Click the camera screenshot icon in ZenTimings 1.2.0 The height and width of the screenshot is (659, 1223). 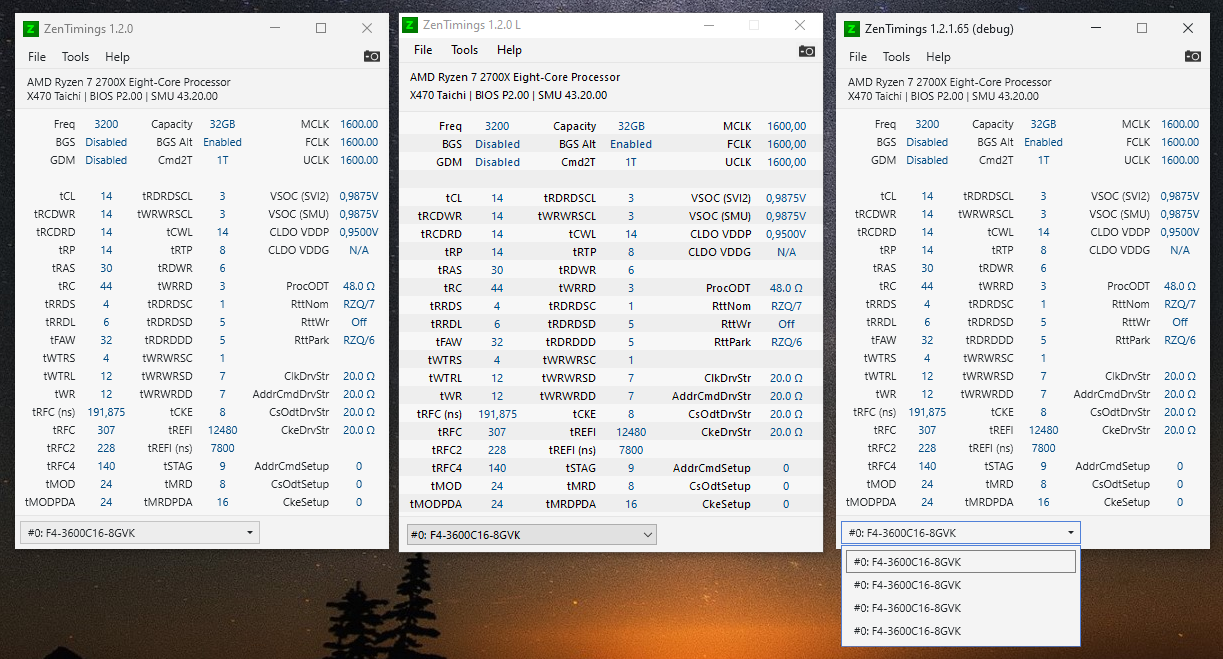tap(372, 57)
